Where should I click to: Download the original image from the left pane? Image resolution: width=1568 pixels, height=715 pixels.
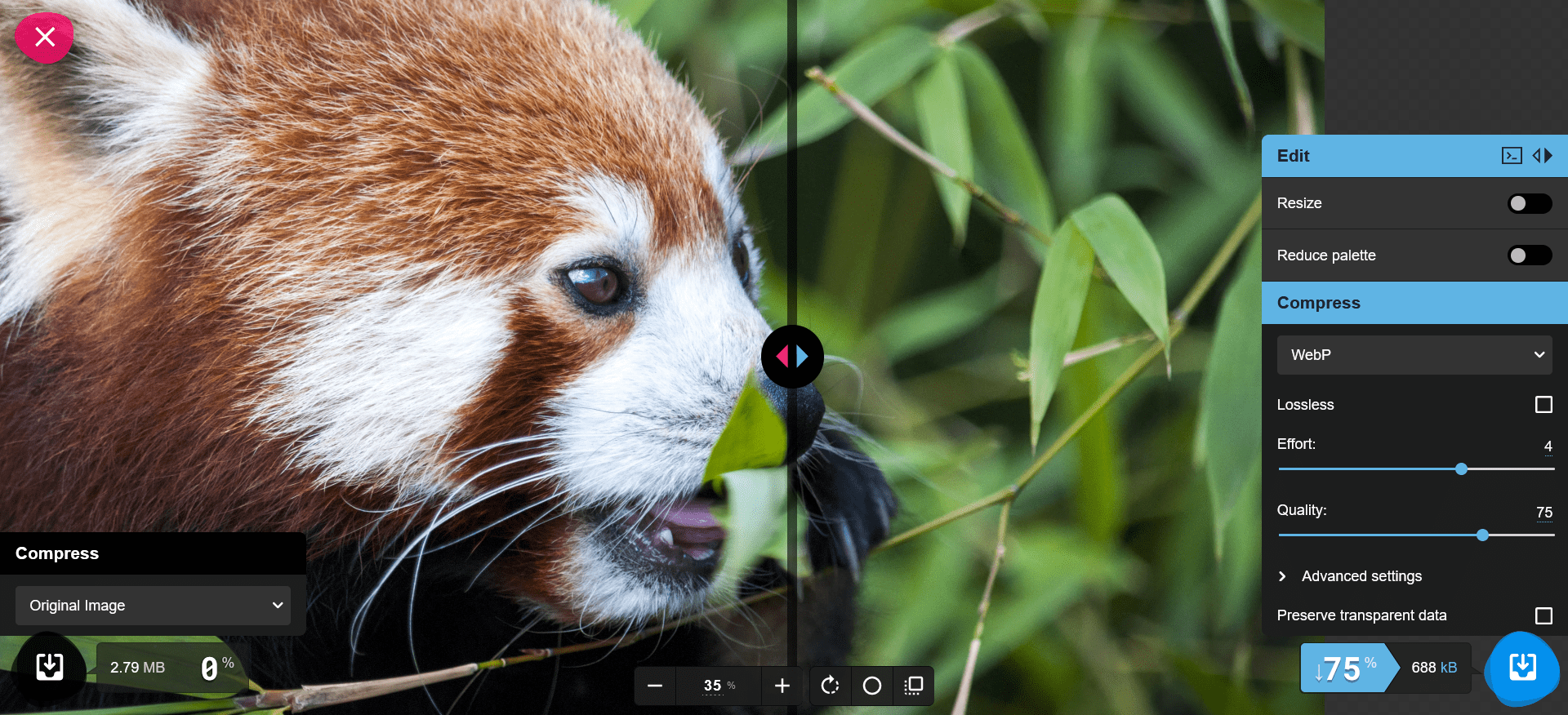50,668
